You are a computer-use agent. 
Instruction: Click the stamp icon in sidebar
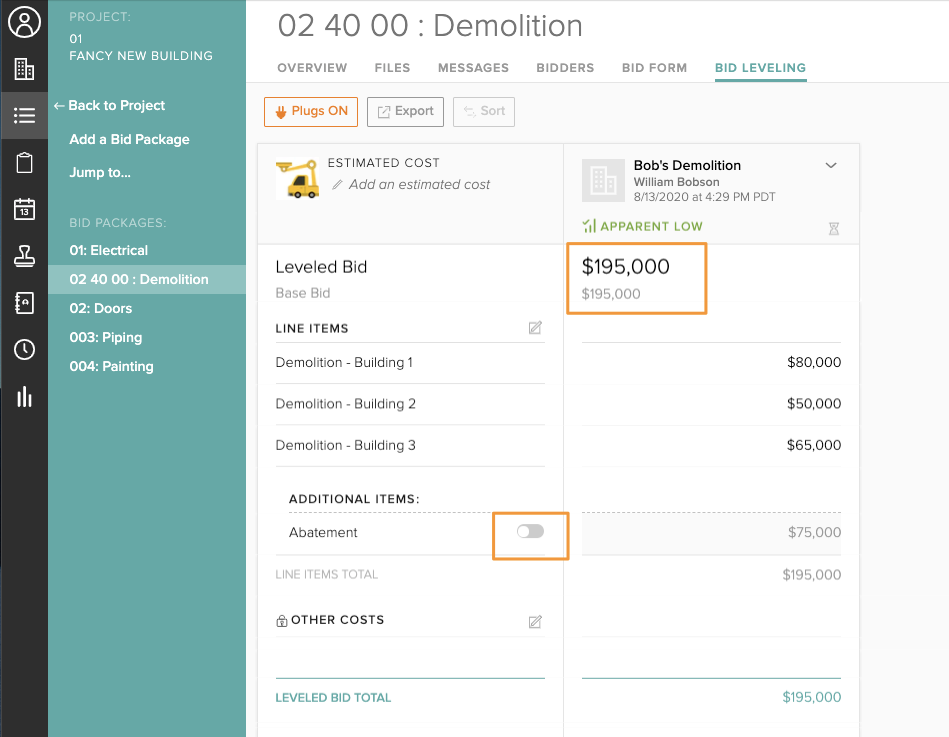[24, 256]
